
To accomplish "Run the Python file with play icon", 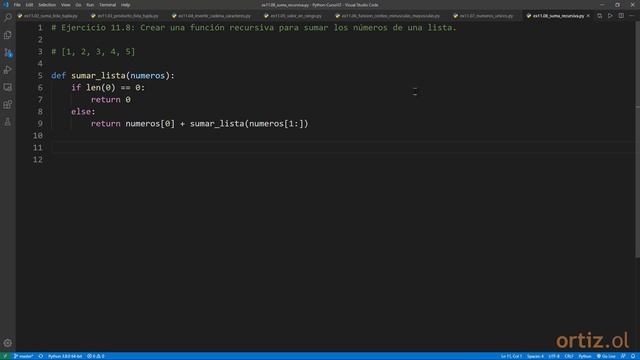I will (x=610, y=16).
